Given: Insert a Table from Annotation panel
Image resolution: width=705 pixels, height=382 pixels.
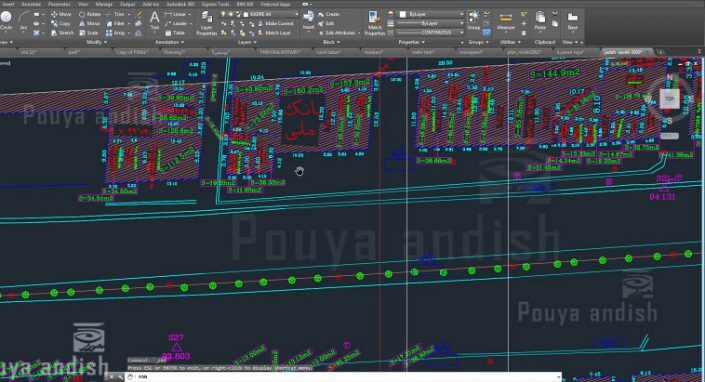Looking at the screenshot, I should [175, 33].
